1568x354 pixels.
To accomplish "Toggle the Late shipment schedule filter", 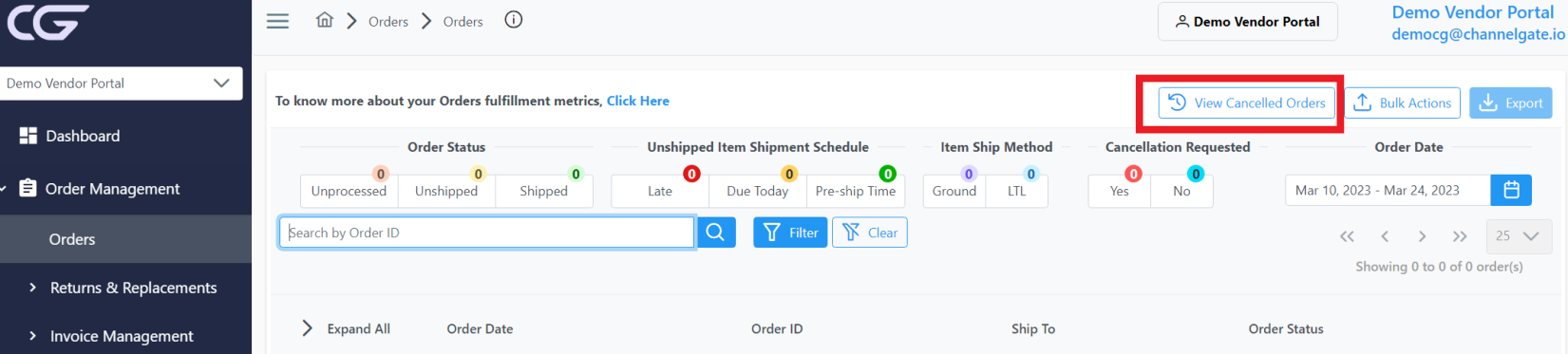I will (660, 191).
